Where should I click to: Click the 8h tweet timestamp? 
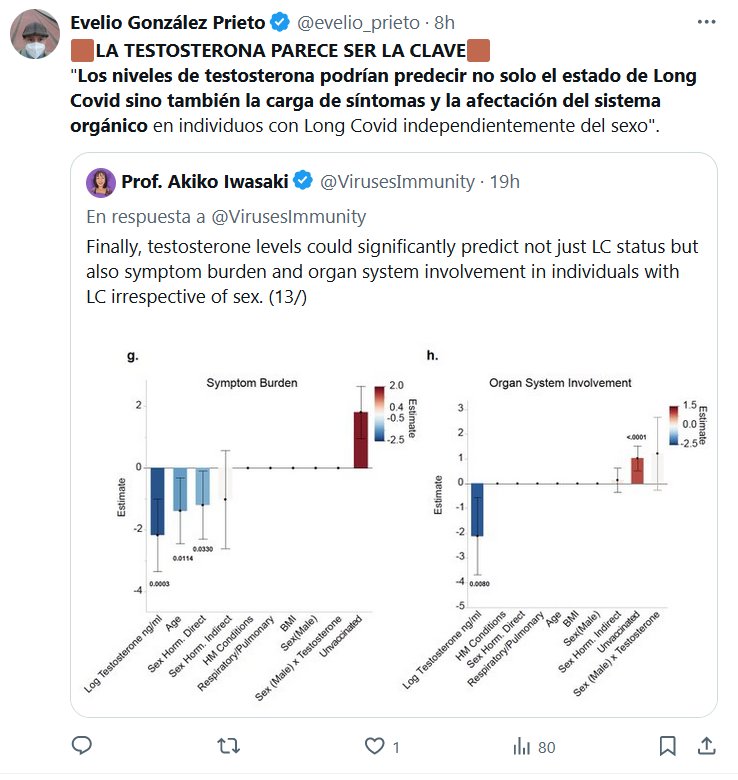click(445, 21)
